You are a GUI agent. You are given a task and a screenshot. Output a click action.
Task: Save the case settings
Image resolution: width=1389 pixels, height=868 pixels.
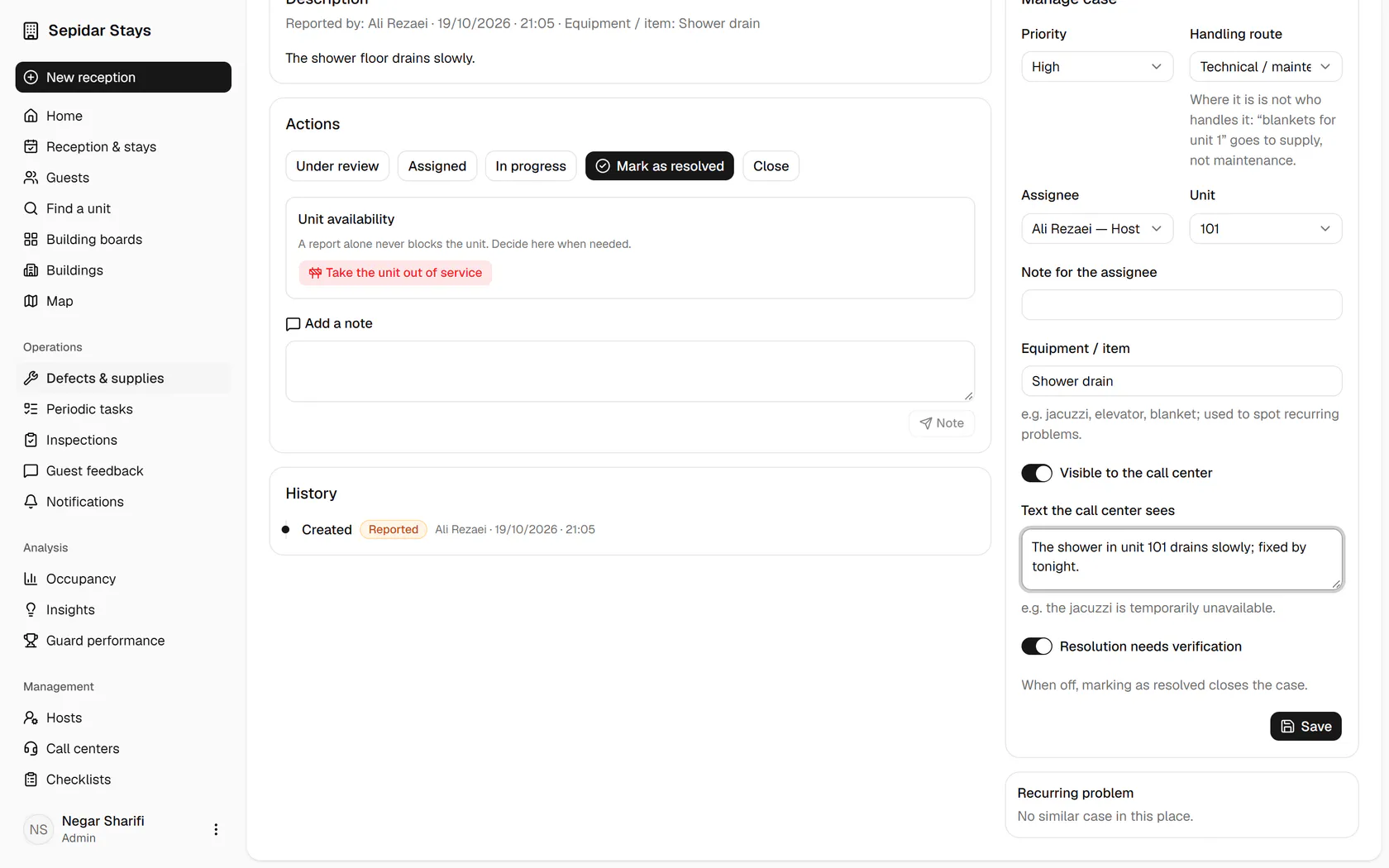[x=1305, y=727]
